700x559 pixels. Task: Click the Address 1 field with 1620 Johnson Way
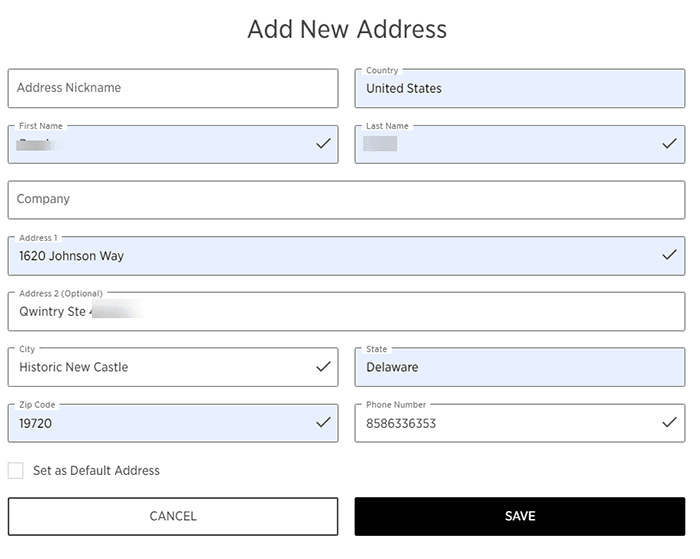[330, 256]
